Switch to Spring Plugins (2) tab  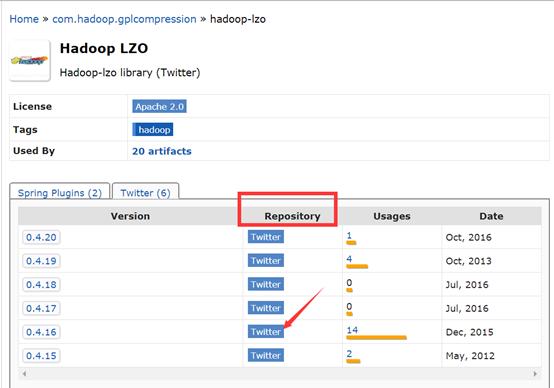tap(60, 193)
